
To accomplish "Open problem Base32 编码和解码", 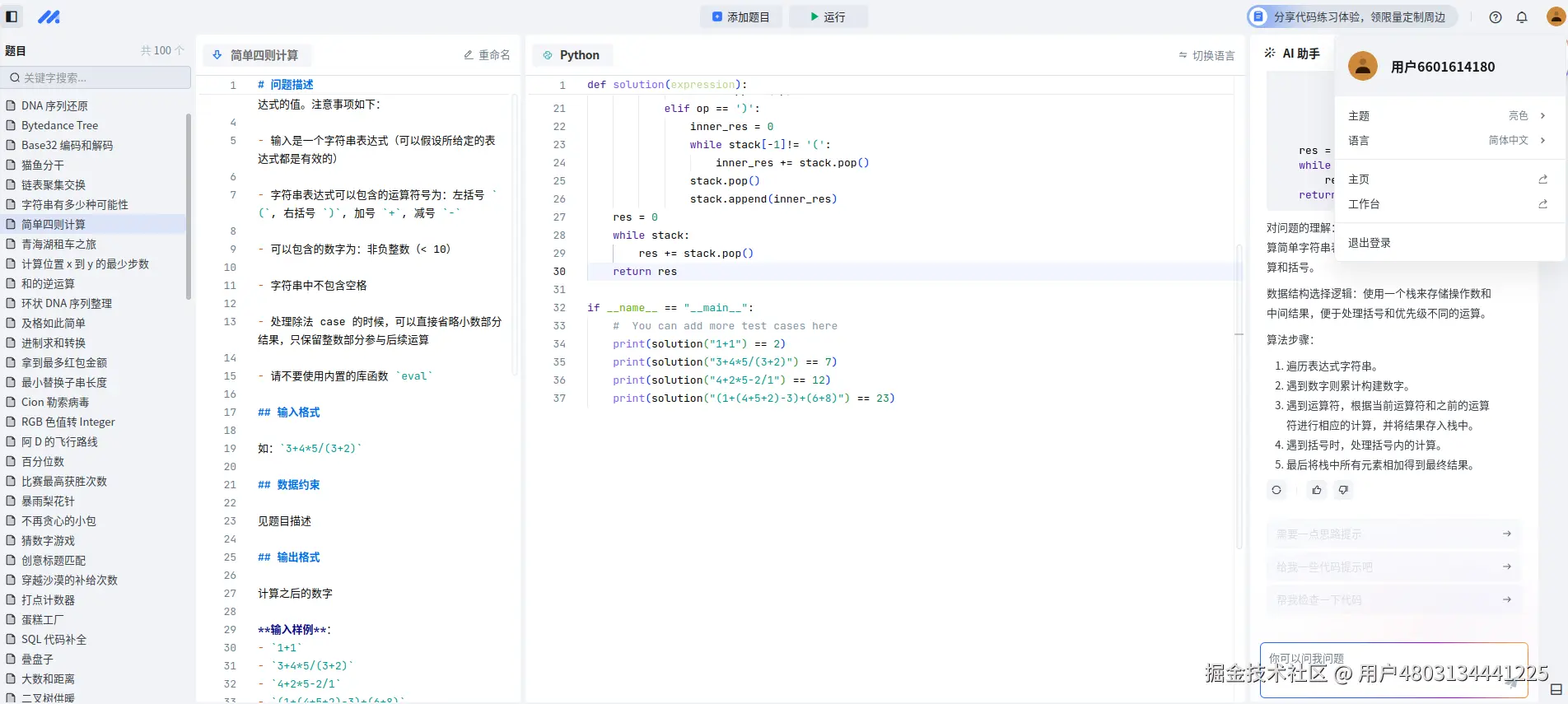I will tap(67, 145).
